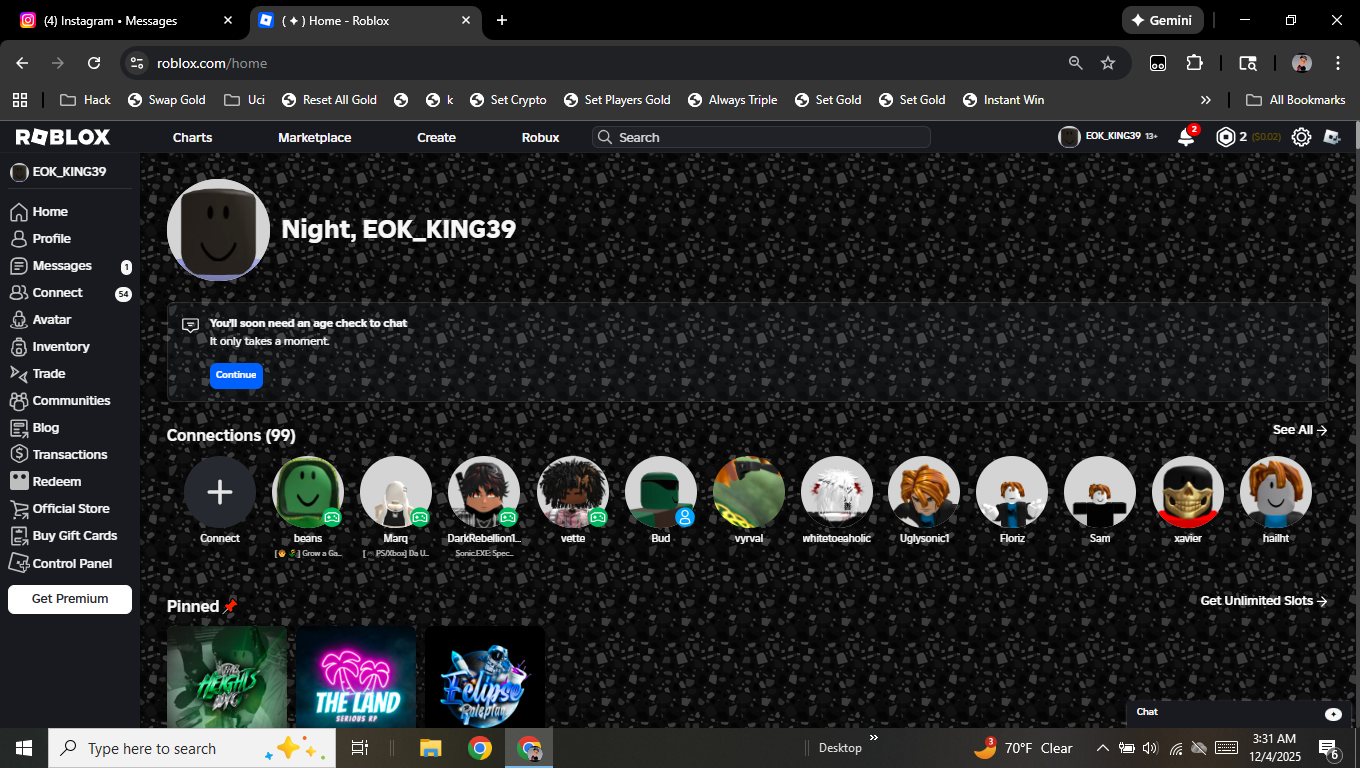Click the Chrome extensions puzzle icon
Viewport: 1360px width, 768px height.
[x=1194, y=63]
